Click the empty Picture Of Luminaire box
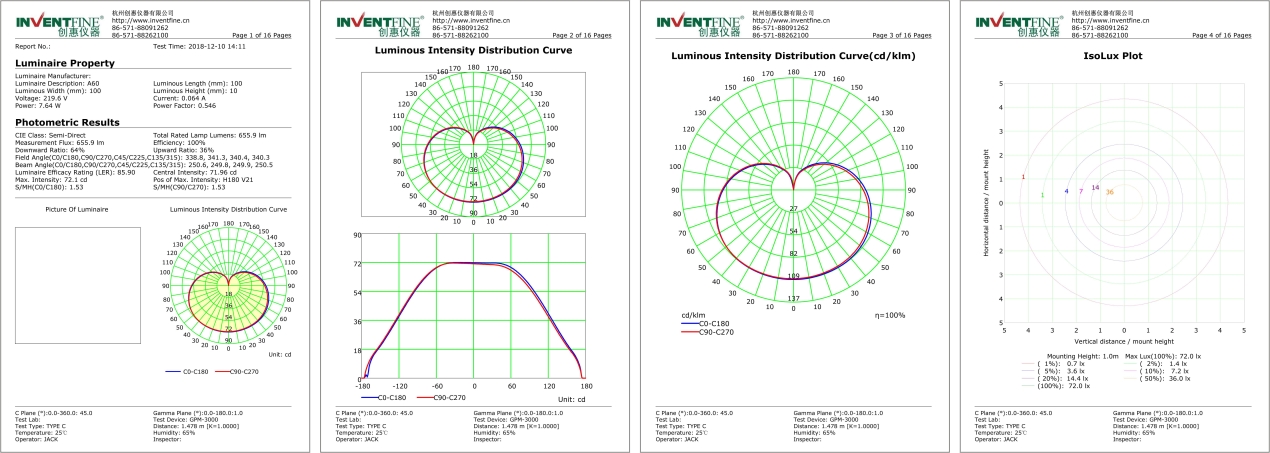1270x453 pixels. pos(77,285)
